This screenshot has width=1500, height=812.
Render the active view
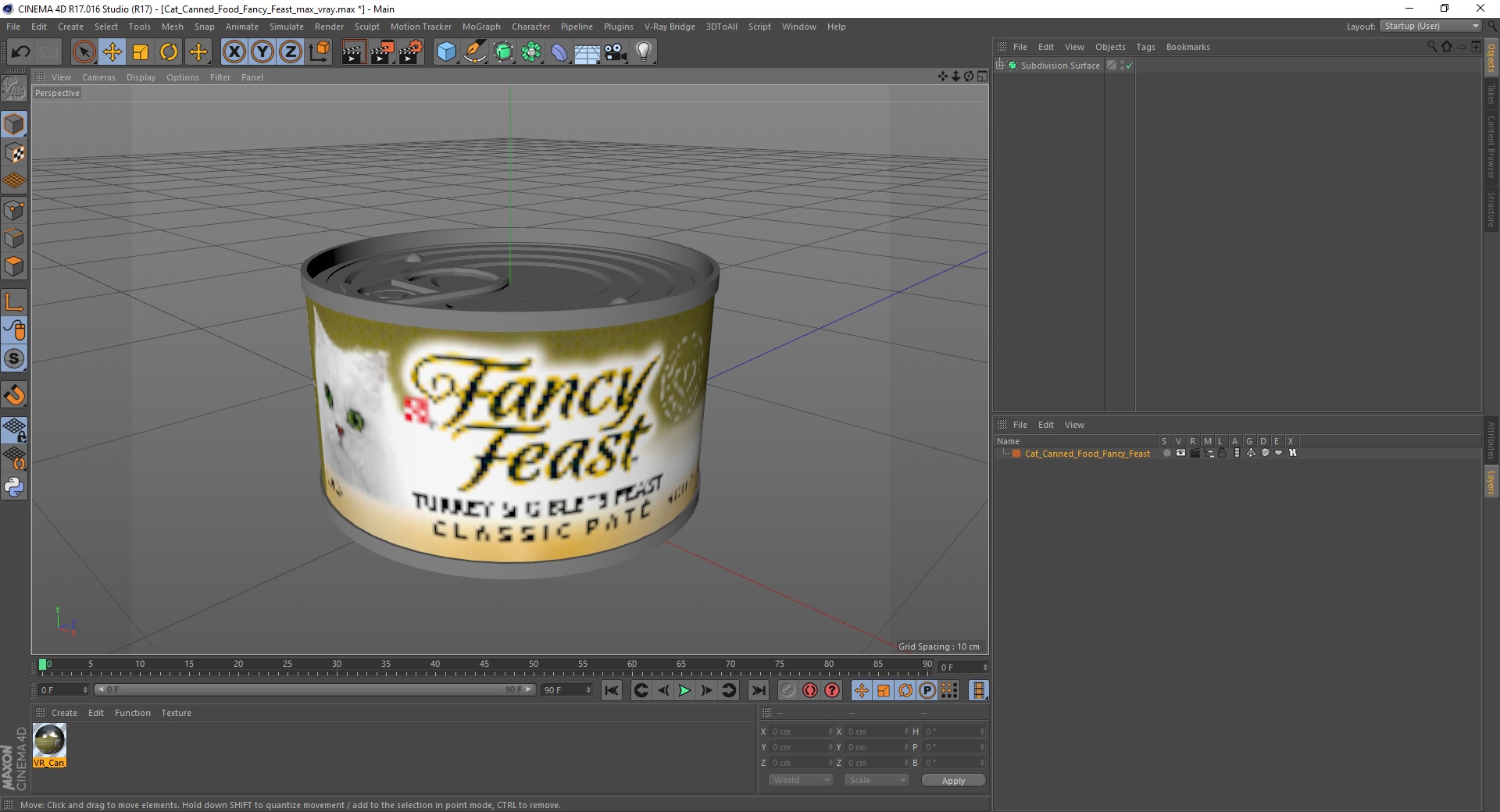(x=353, y=52)
